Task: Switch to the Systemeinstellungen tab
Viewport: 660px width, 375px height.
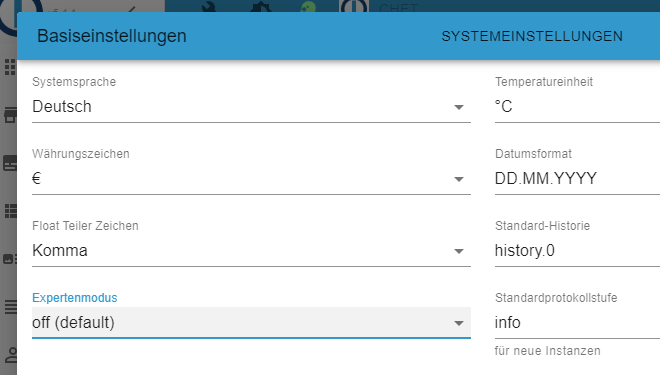Action: click(x=532, y=36)
